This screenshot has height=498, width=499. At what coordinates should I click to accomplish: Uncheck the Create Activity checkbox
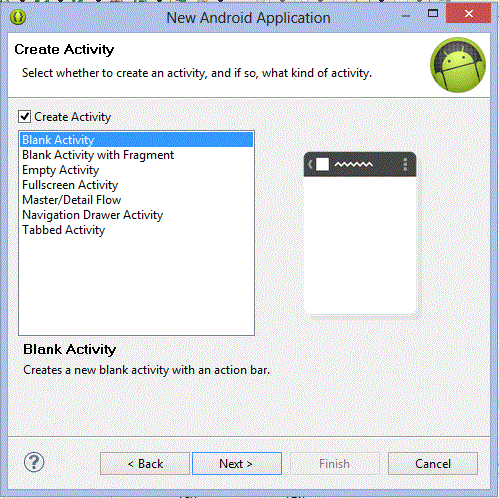click(25, 117)
